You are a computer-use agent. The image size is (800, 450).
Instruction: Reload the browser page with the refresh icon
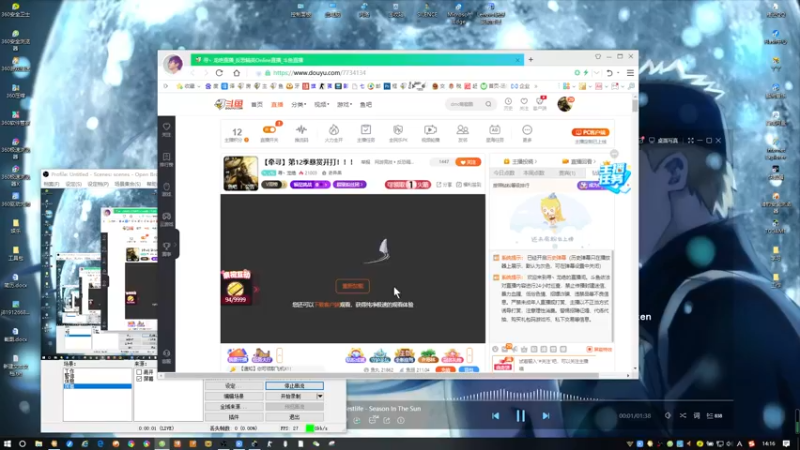coord(219,73)
